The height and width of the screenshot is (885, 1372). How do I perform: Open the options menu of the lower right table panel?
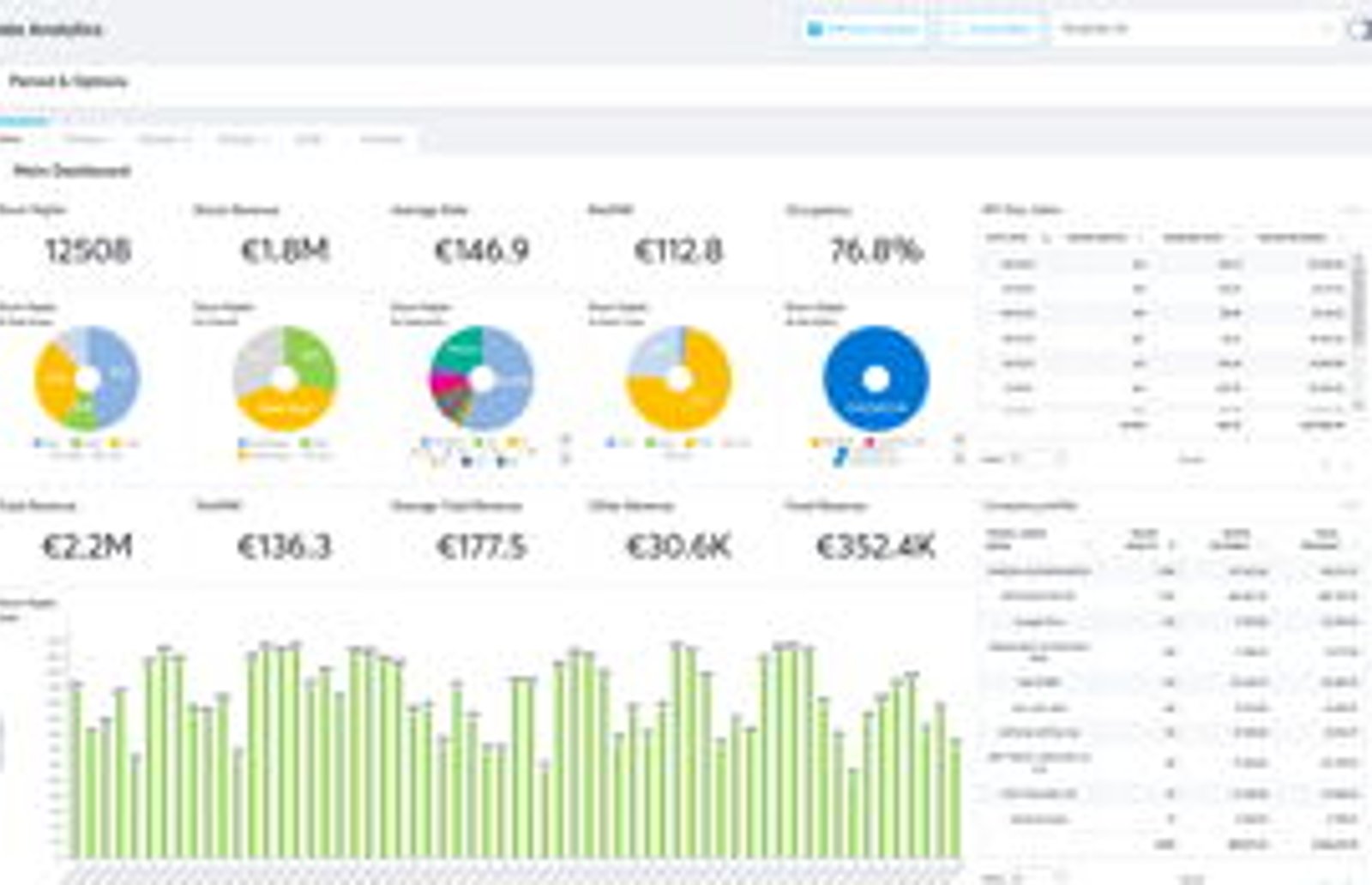click(x=1351, y=506)
